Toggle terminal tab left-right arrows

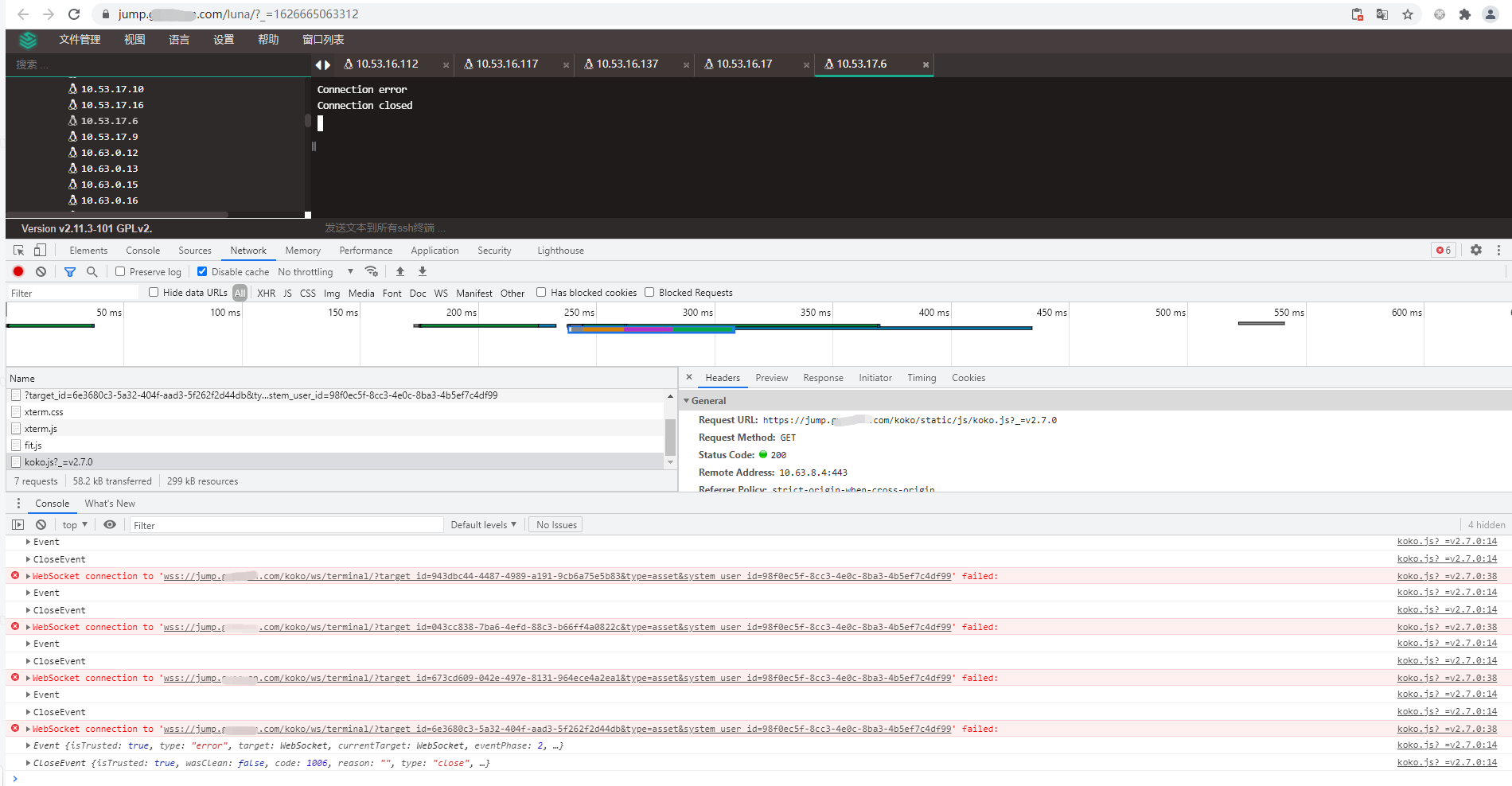click(322, 64)
